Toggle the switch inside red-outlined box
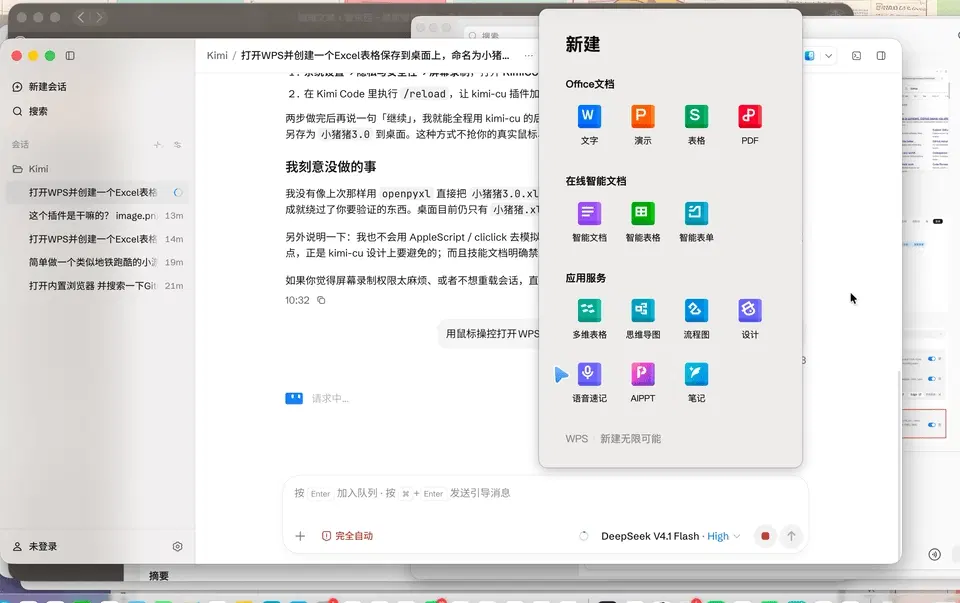Screen dimensions: 960x603 click(931, 424)
